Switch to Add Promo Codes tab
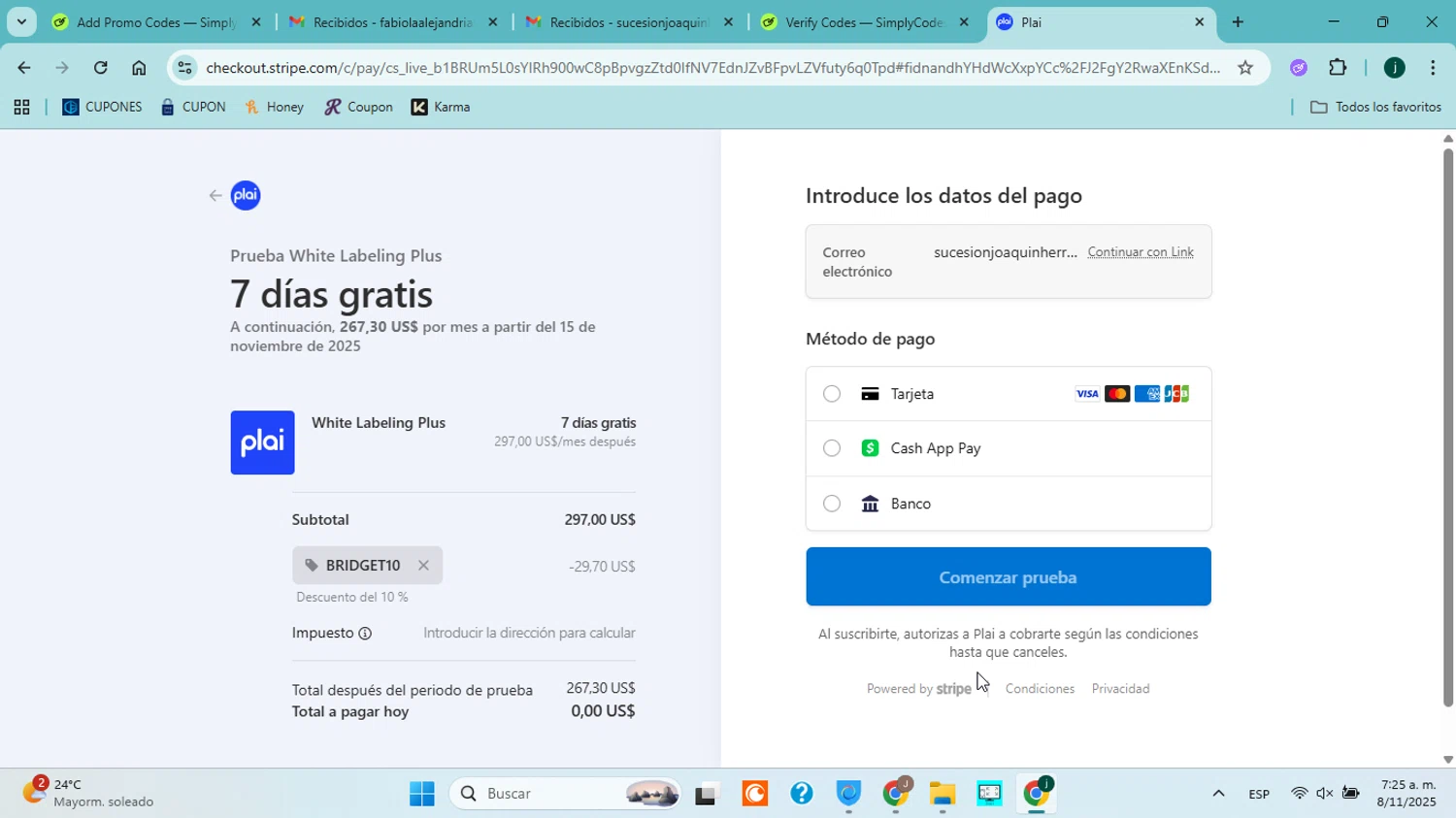This screenshot has height=818, width=1456. (x=155, y=22)
